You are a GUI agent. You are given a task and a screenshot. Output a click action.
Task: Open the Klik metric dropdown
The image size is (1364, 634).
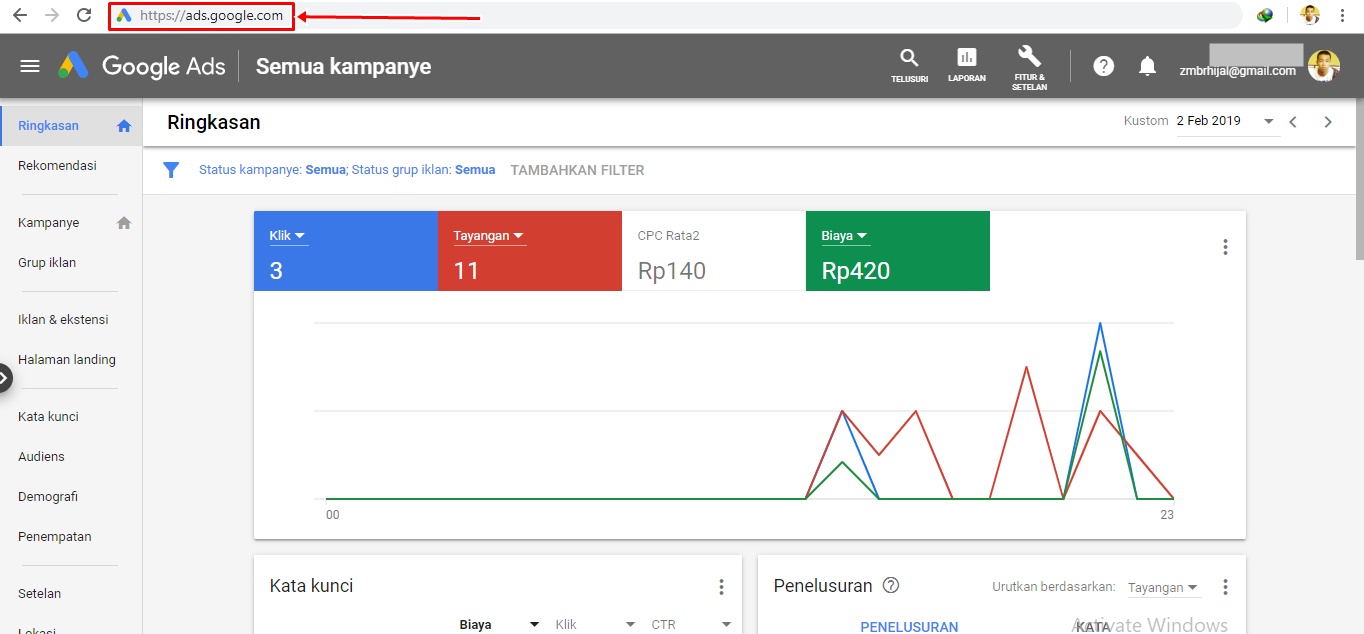[288, 237]
